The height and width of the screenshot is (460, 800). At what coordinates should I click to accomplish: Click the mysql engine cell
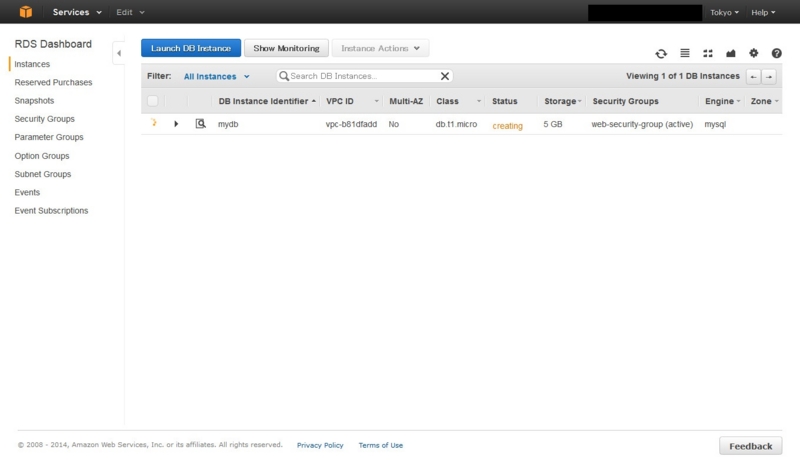pyautogui.click(x=715, y=124)
